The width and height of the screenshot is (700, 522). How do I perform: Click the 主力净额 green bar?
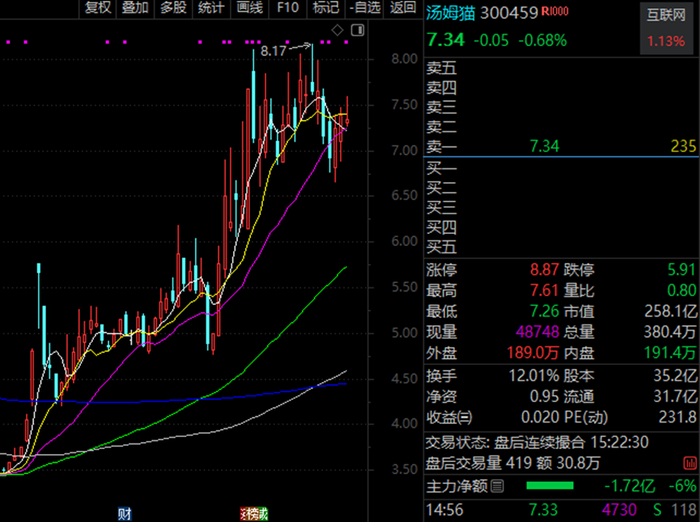coord(550,486)
